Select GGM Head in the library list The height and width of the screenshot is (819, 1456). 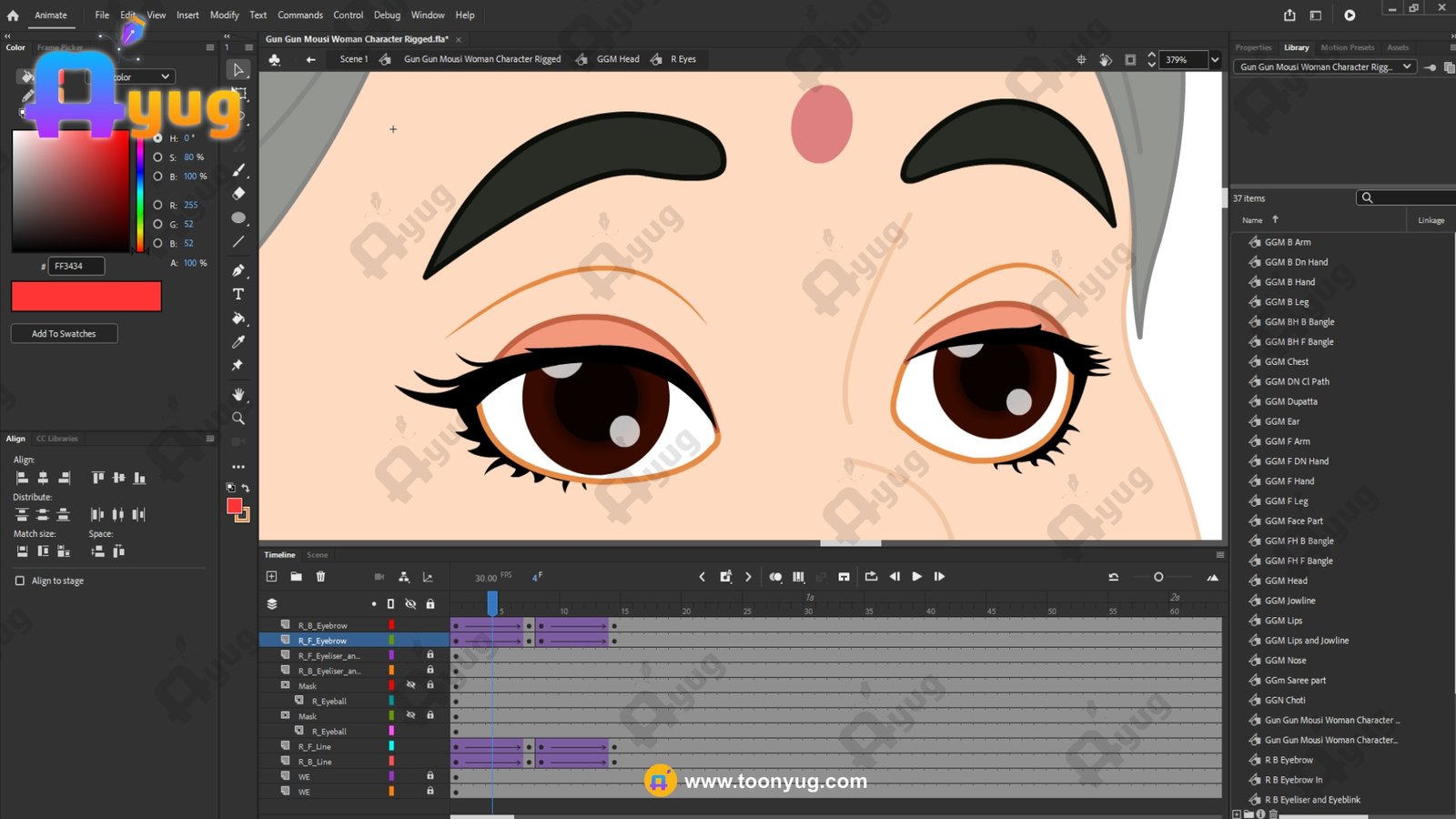pos(1286,581)
